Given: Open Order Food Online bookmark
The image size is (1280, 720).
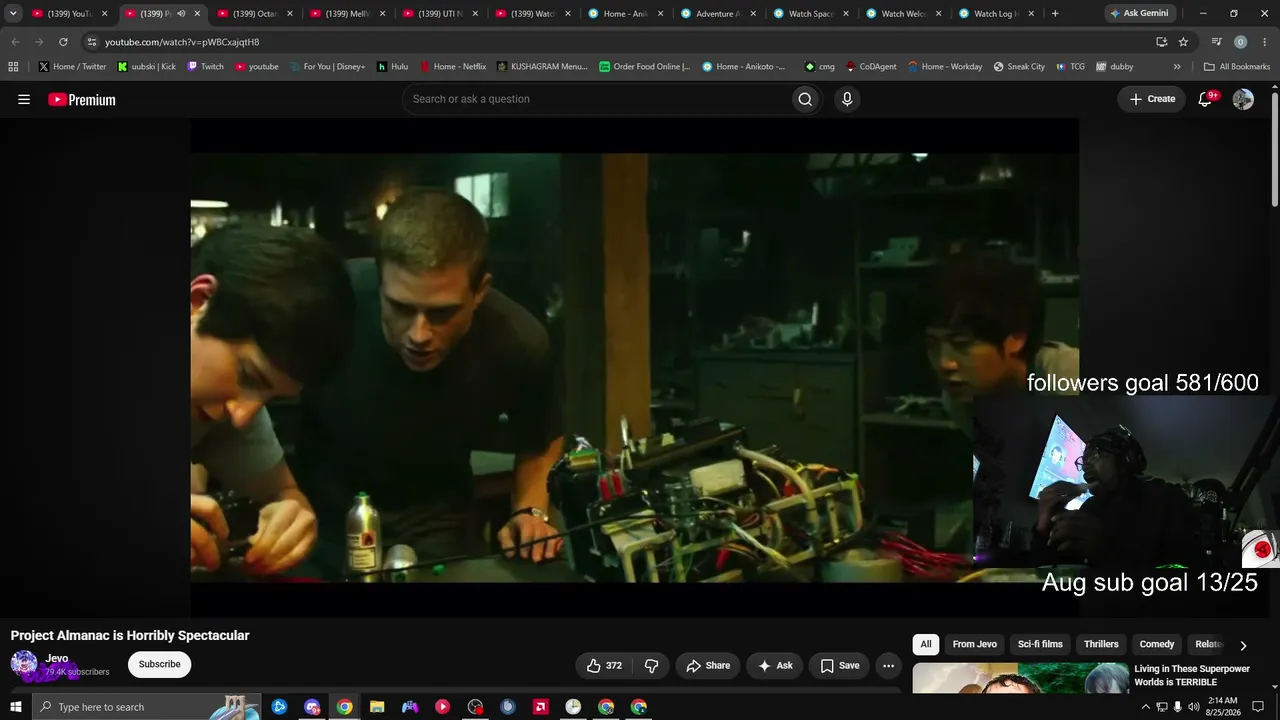Looking at the screenshot, I should (x=645, y=67).
